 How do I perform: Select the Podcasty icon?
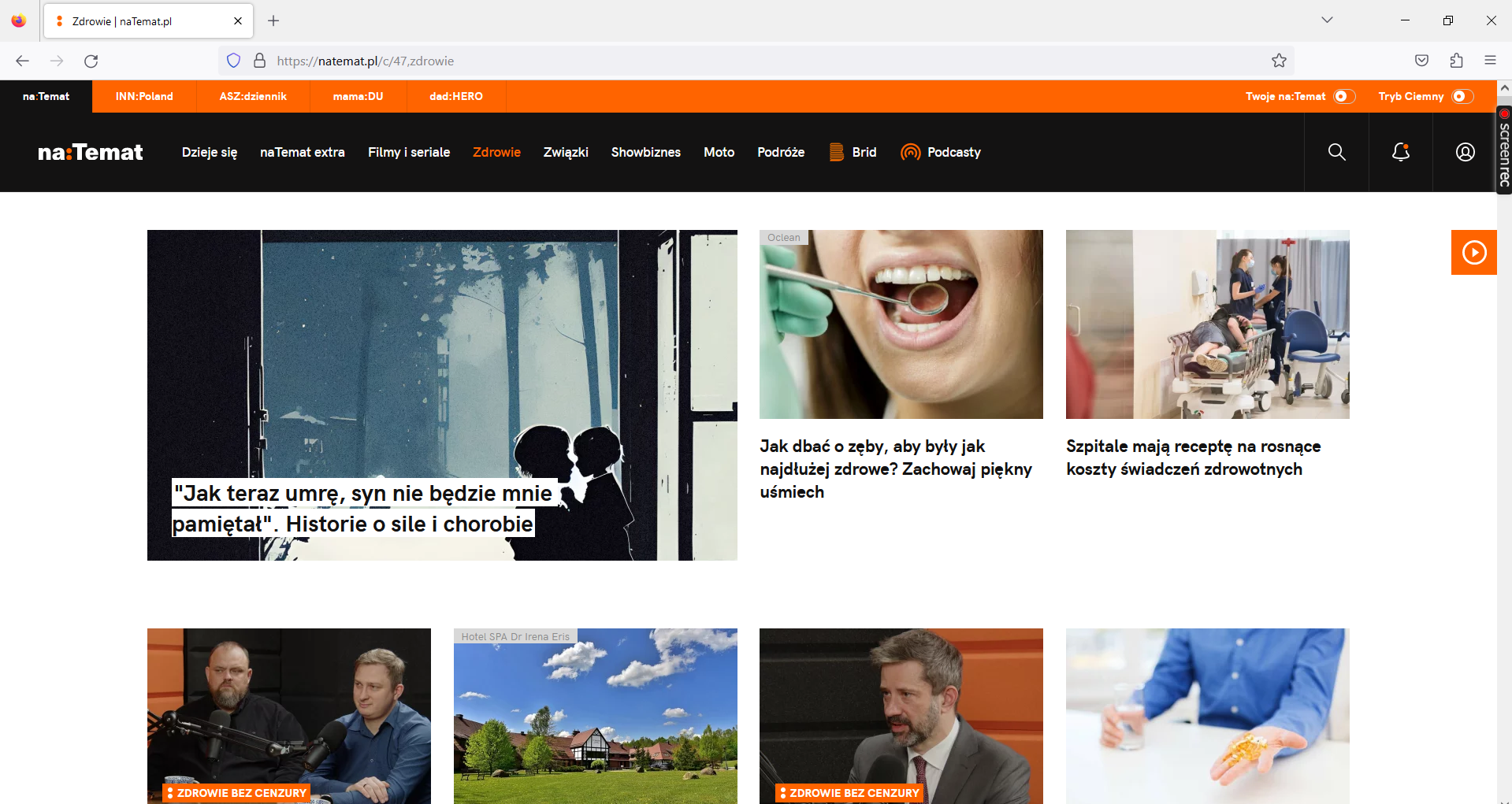[910, 152]
